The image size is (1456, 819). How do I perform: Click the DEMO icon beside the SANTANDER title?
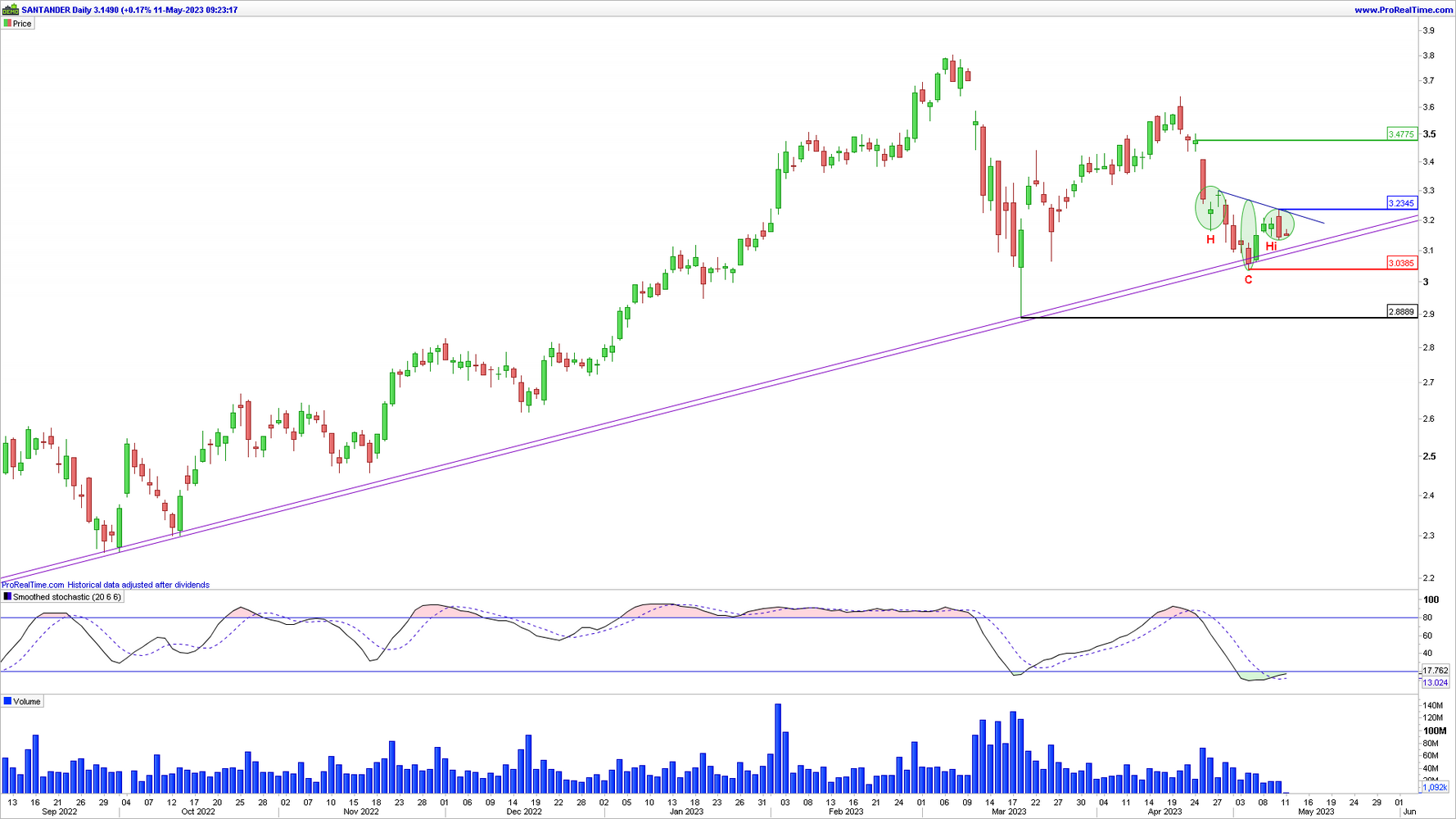tap(11, 10)
